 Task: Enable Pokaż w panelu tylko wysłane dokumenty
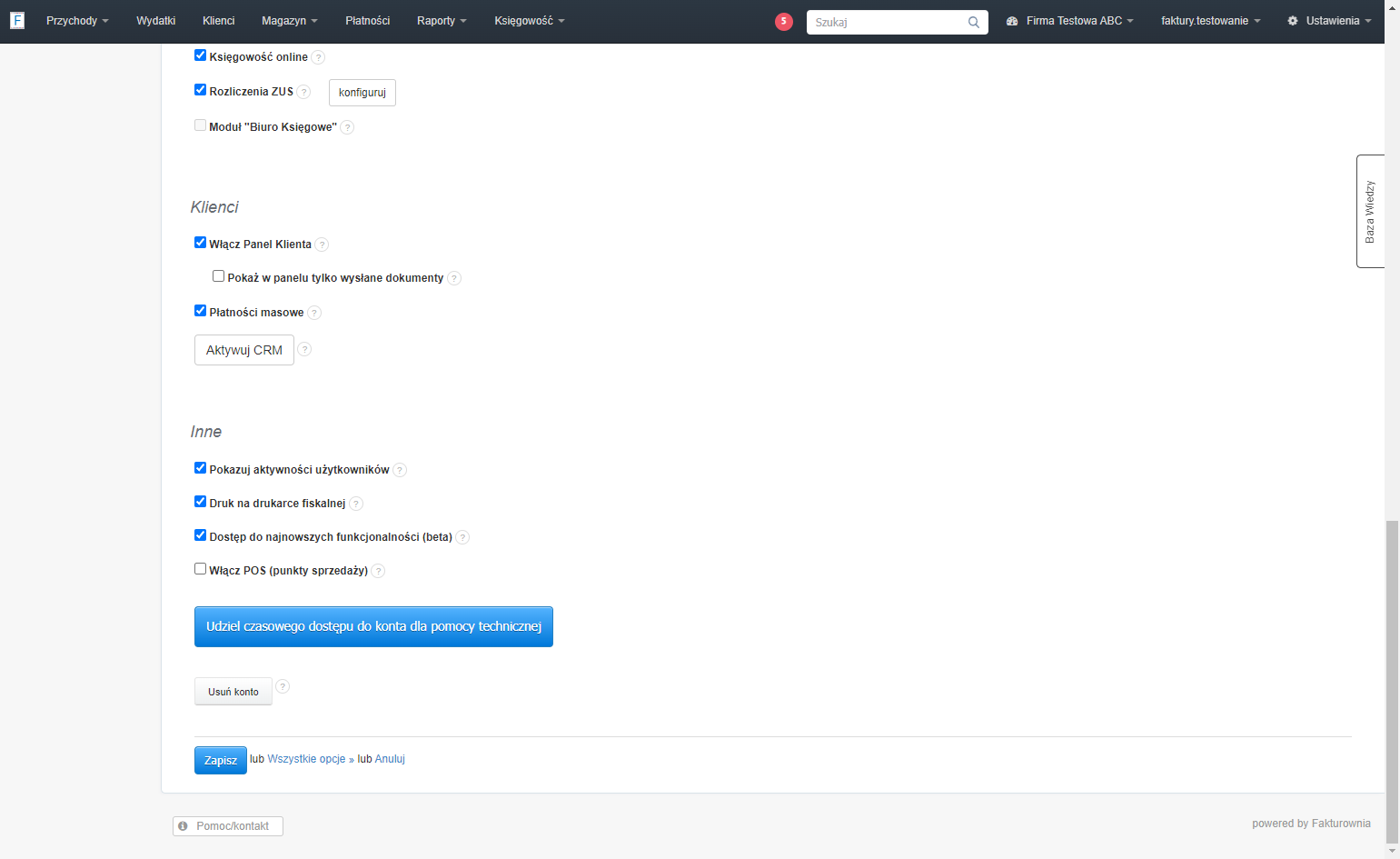tap(218, 276)
